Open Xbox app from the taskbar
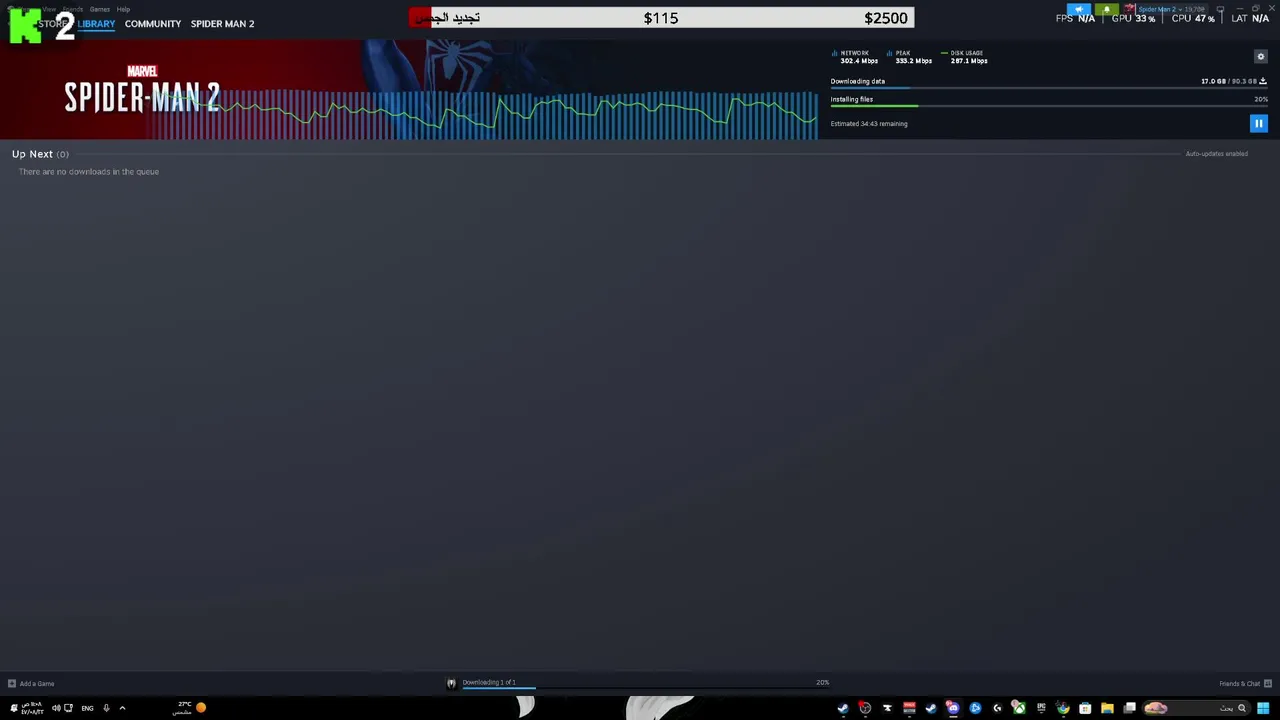 1019,708
